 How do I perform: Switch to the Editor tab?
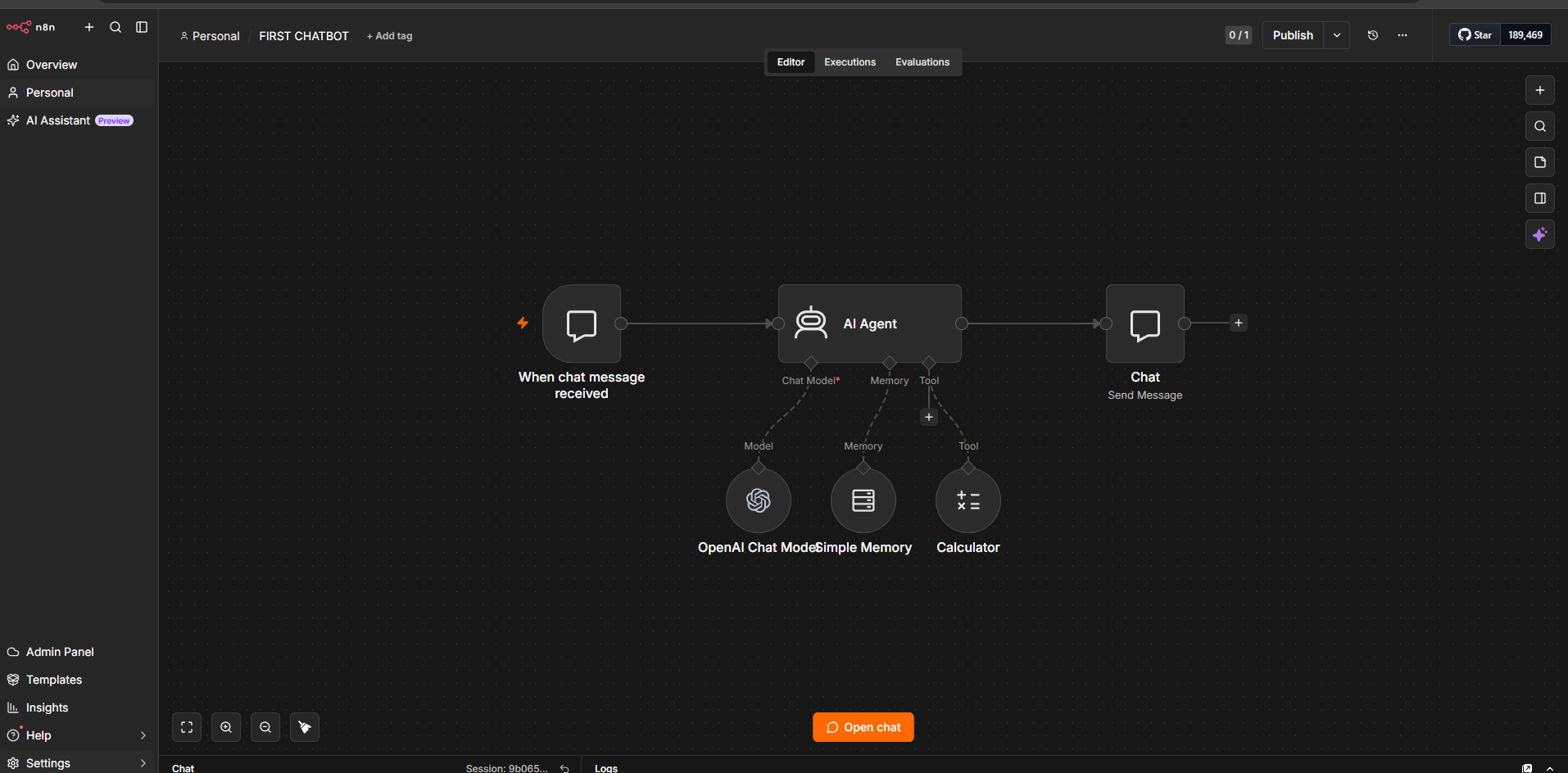click(791, 62)
